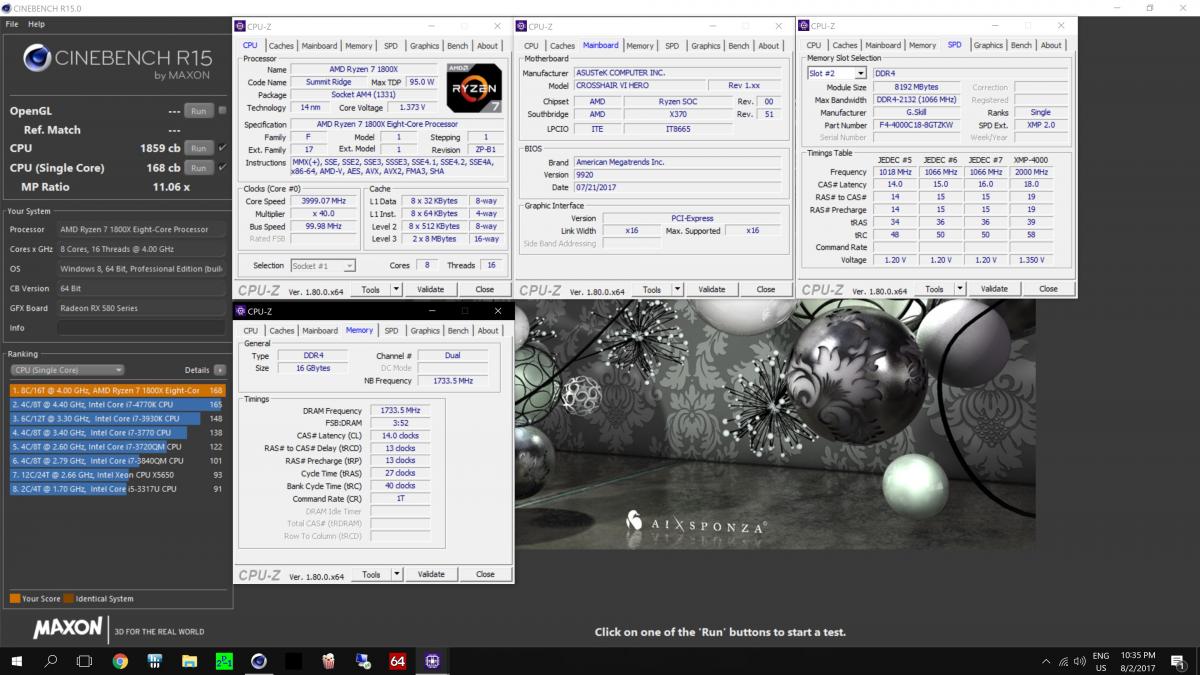Image resolution: width=1200 pixels, height=675 pixels.
Task: Switch to Graphics tab in Mainboard window
Action: 706,45
